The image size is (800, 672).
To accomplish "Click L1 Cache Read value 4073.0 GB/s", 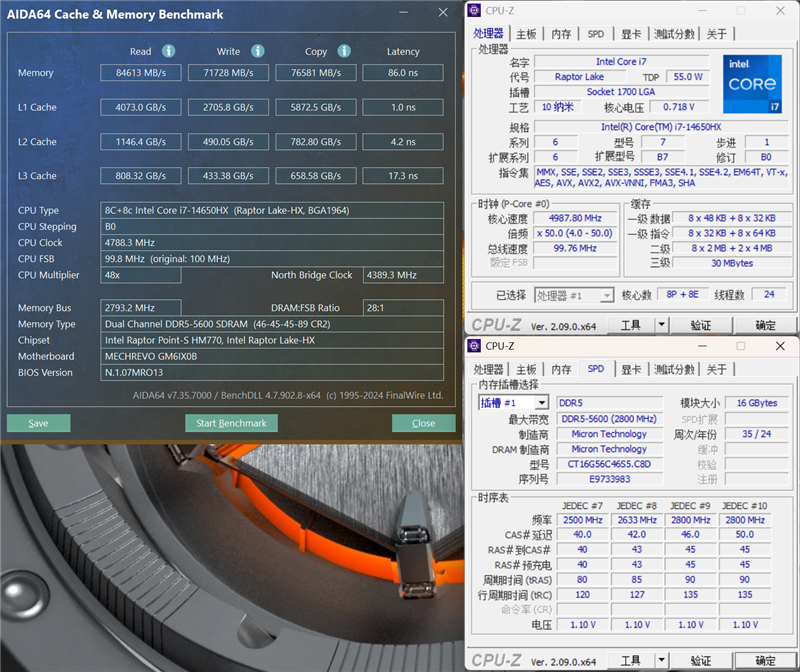I will click(141, 107).
